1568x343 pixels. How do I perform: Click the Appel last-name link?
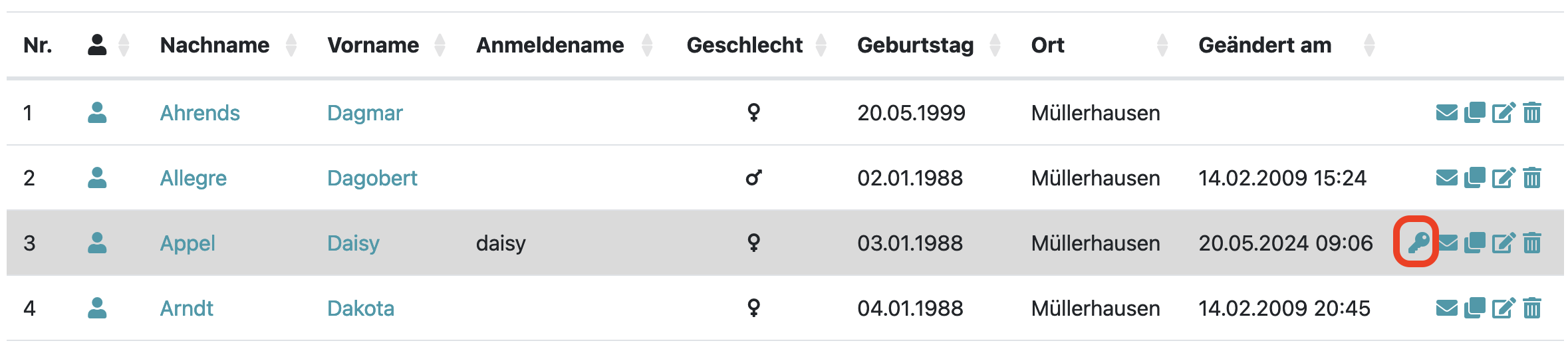pyautogui.click(x=188, y=243)
